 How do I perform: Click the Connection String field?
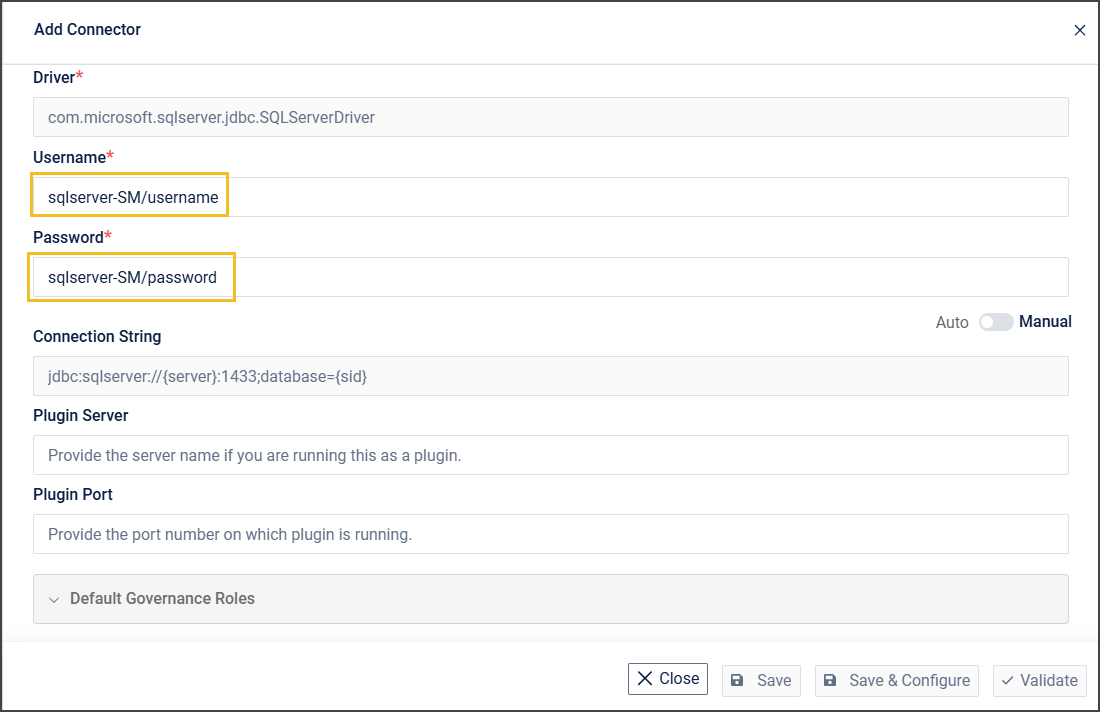[550, 376]
